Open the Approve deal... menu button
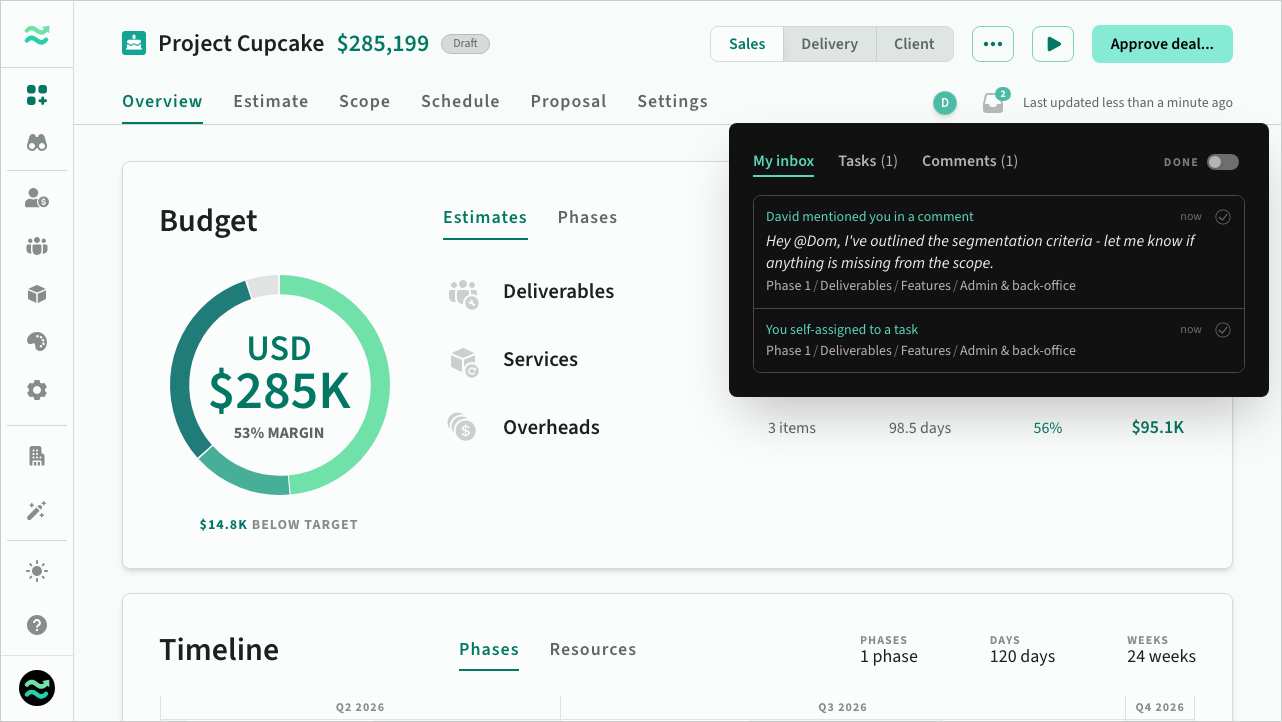 coord(1161,44)
